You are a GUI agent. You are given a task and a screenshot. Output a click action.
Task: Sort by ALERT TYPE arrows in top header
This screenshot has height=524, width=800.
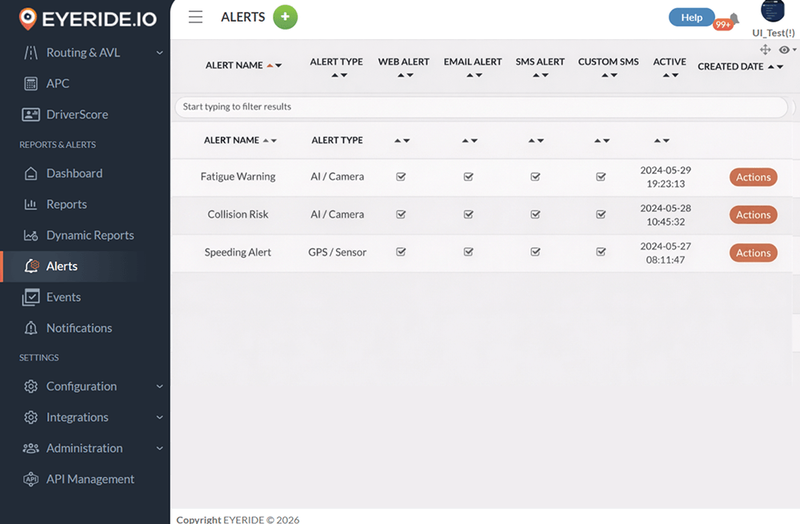pos(339,76)
